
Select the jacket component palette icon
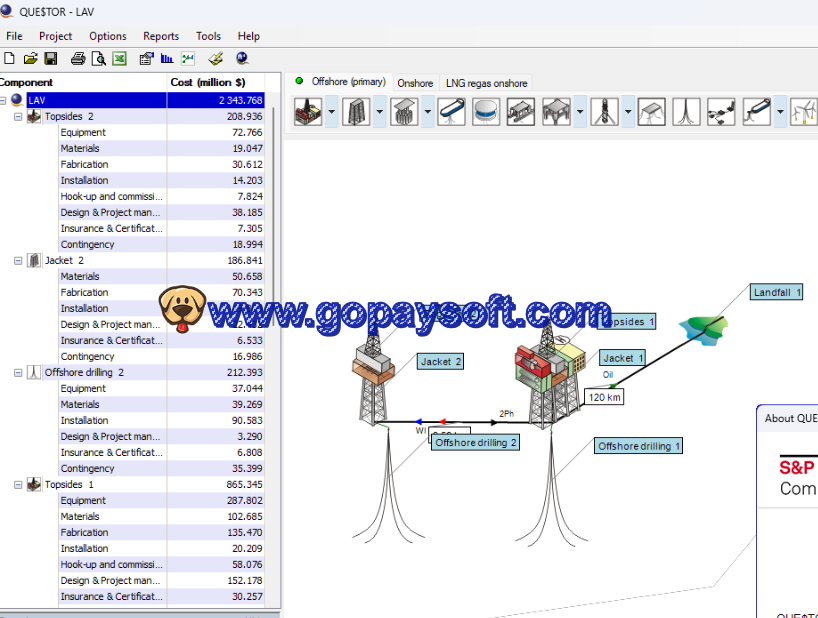(356, 111)
